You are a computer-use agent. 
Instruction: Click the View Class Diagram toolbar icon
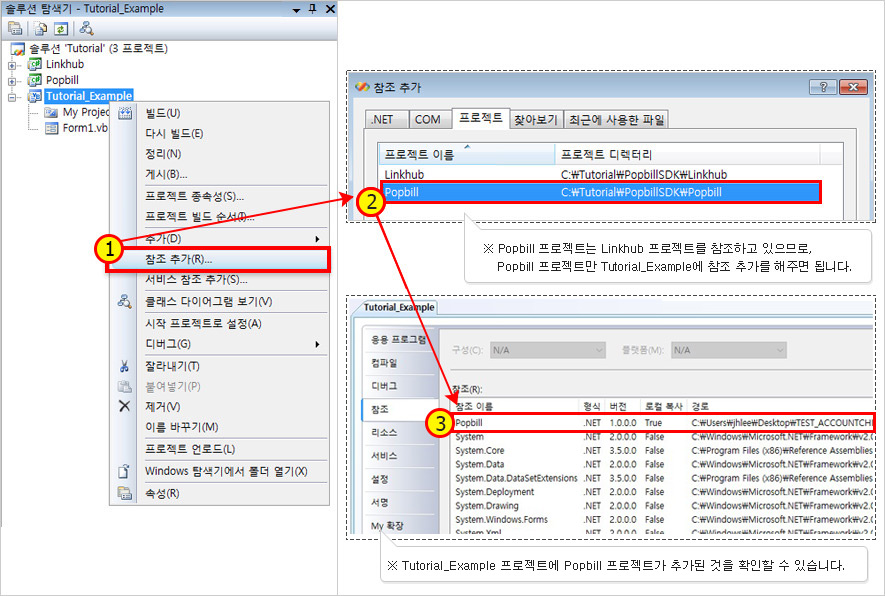[x=86, y=28]
